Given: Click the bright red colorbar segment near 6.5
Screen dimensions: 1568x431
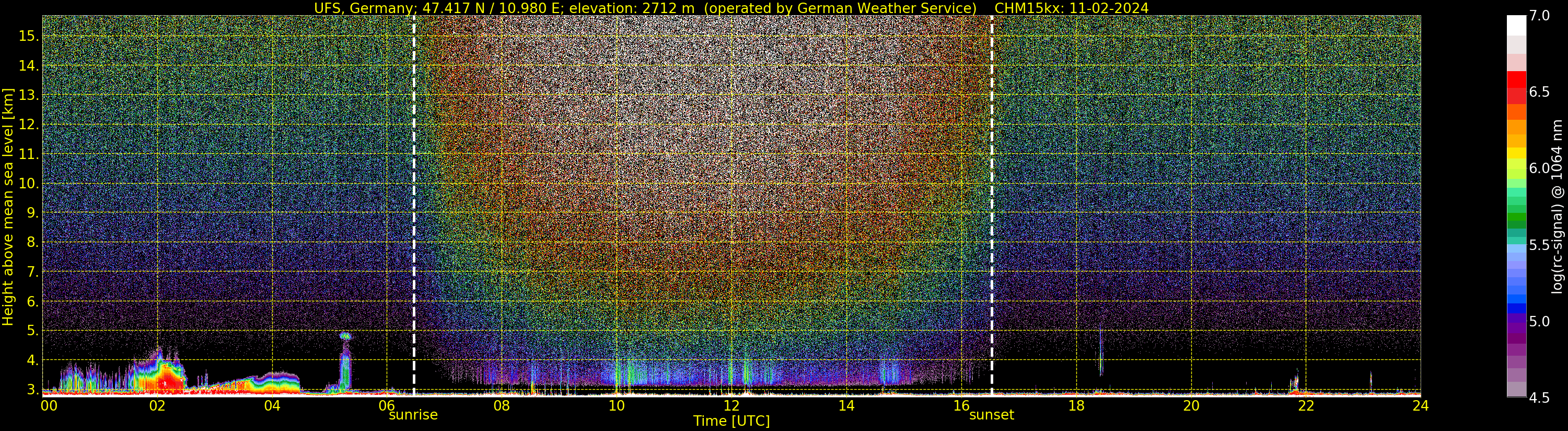Looking at the screenshot, I should (1516, 81).
